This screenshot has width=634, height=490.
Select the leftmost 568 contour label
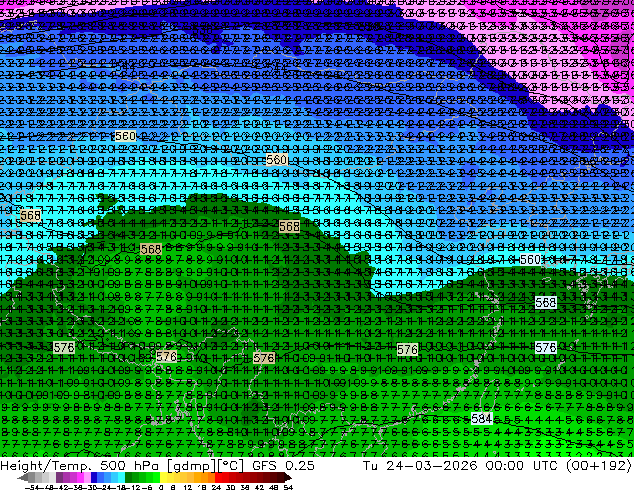pos(30,215)
